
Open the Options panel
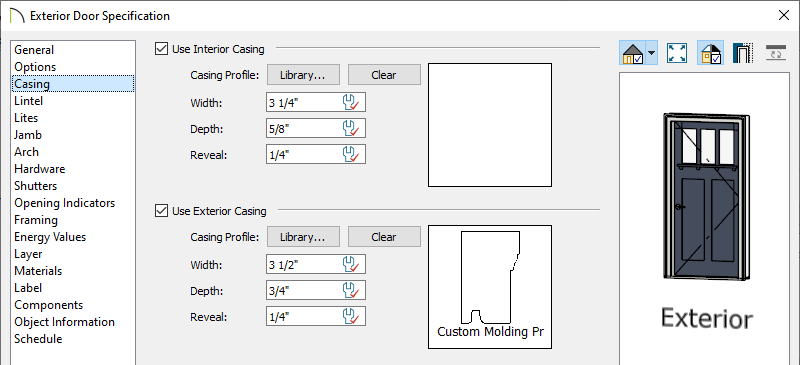click(x=35, y=67)
